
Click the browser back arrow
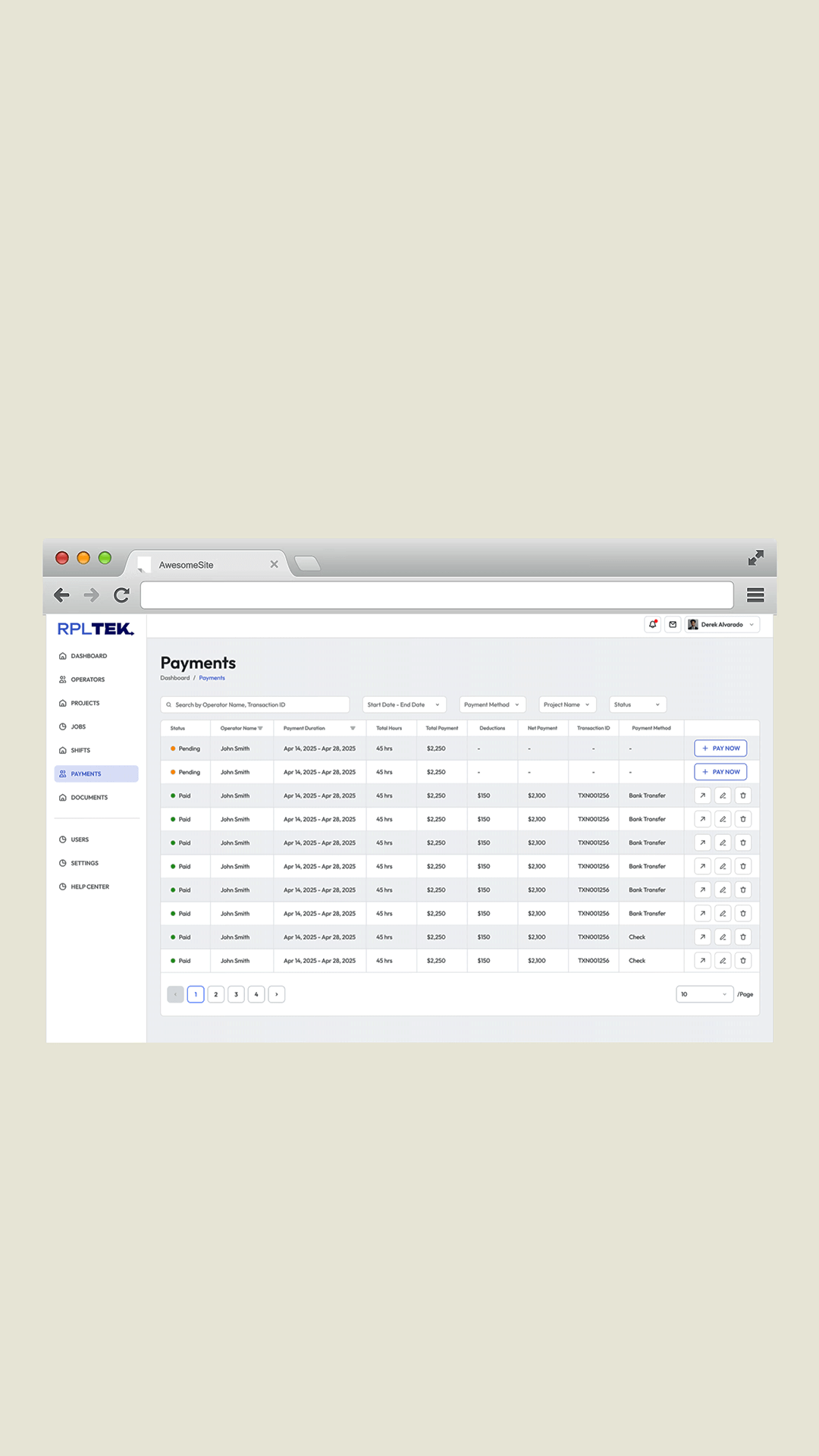coord(62,595)
